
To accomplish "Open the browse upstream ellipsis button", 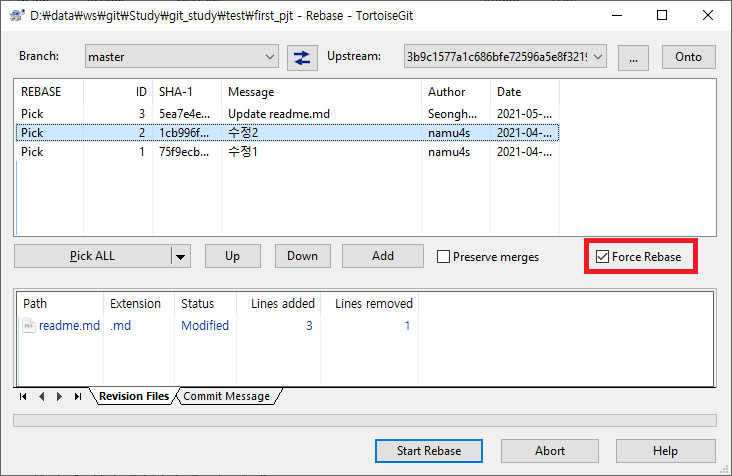I will point(633,57).
